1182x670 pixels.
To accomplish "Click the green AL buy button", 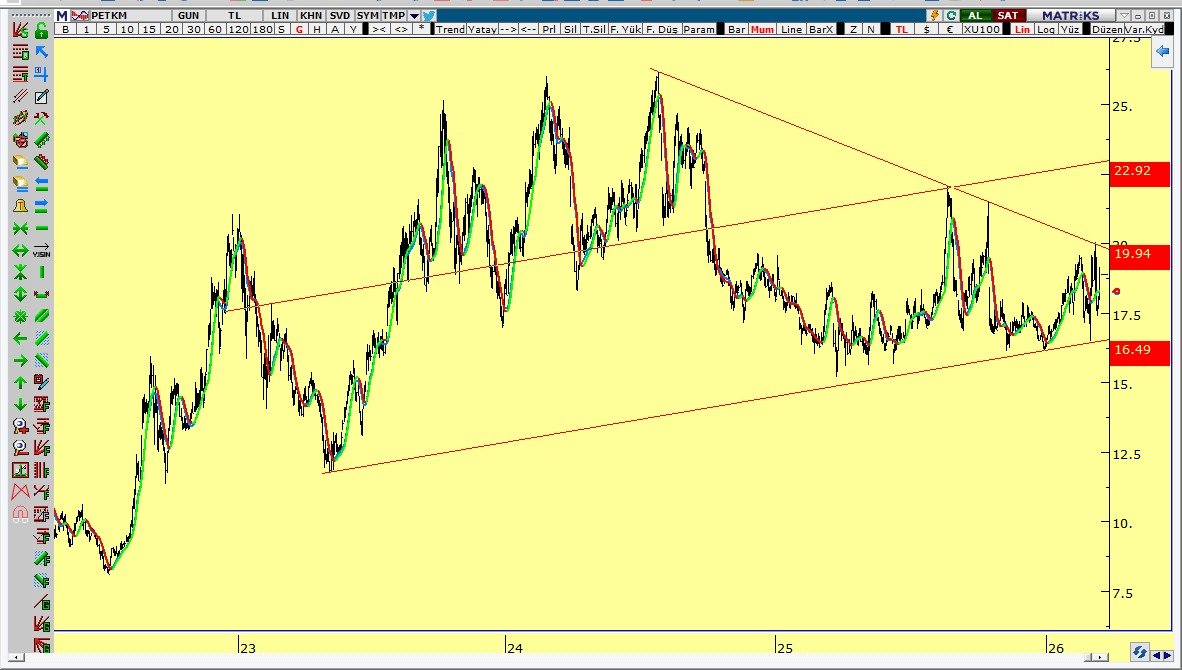I will click(975, 15).
